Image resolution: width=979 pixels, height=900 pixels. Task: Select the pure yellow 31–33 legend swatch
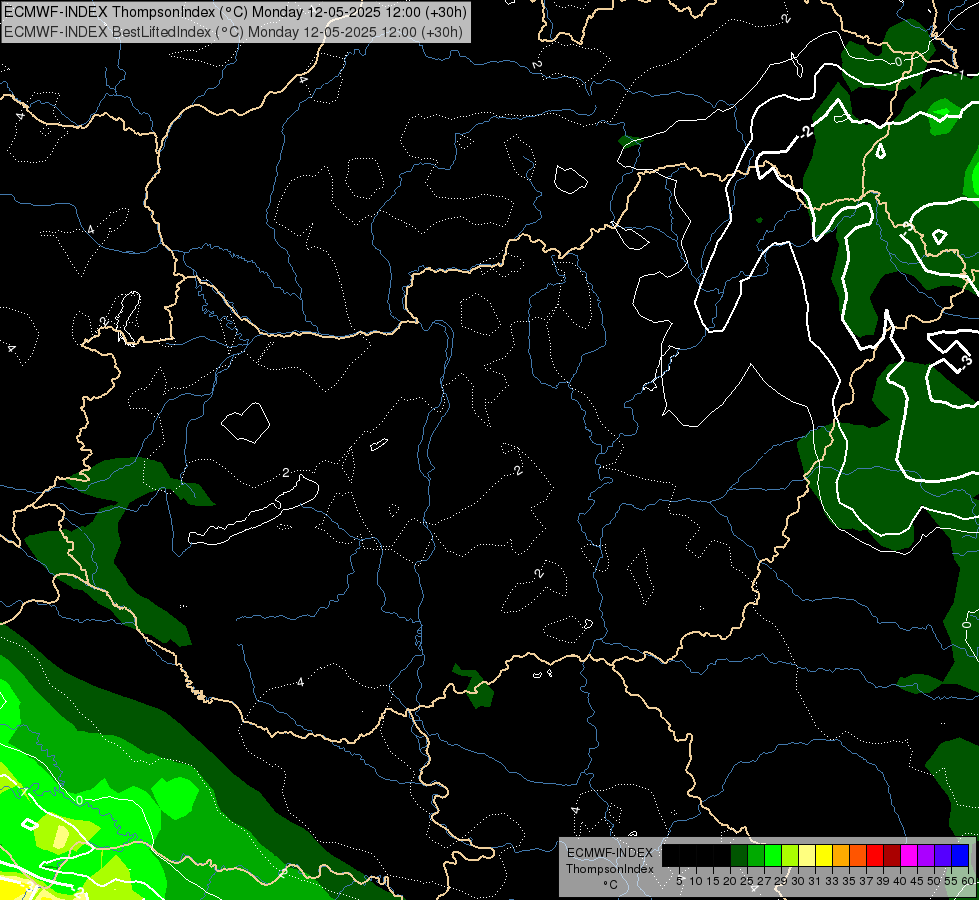click(x=824, y=855)
